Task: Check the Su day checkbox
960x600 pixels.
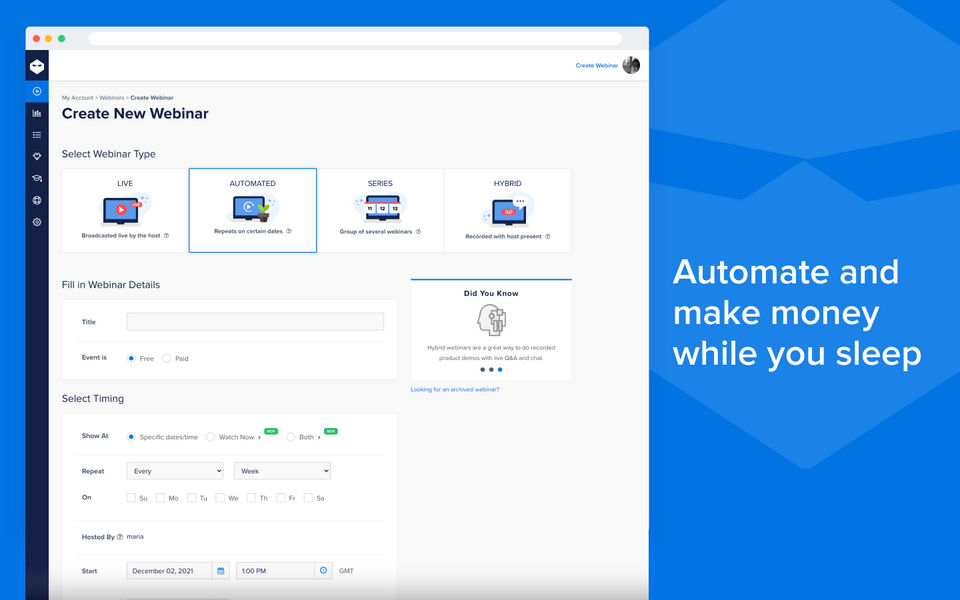Action: [x=131, y=498]
